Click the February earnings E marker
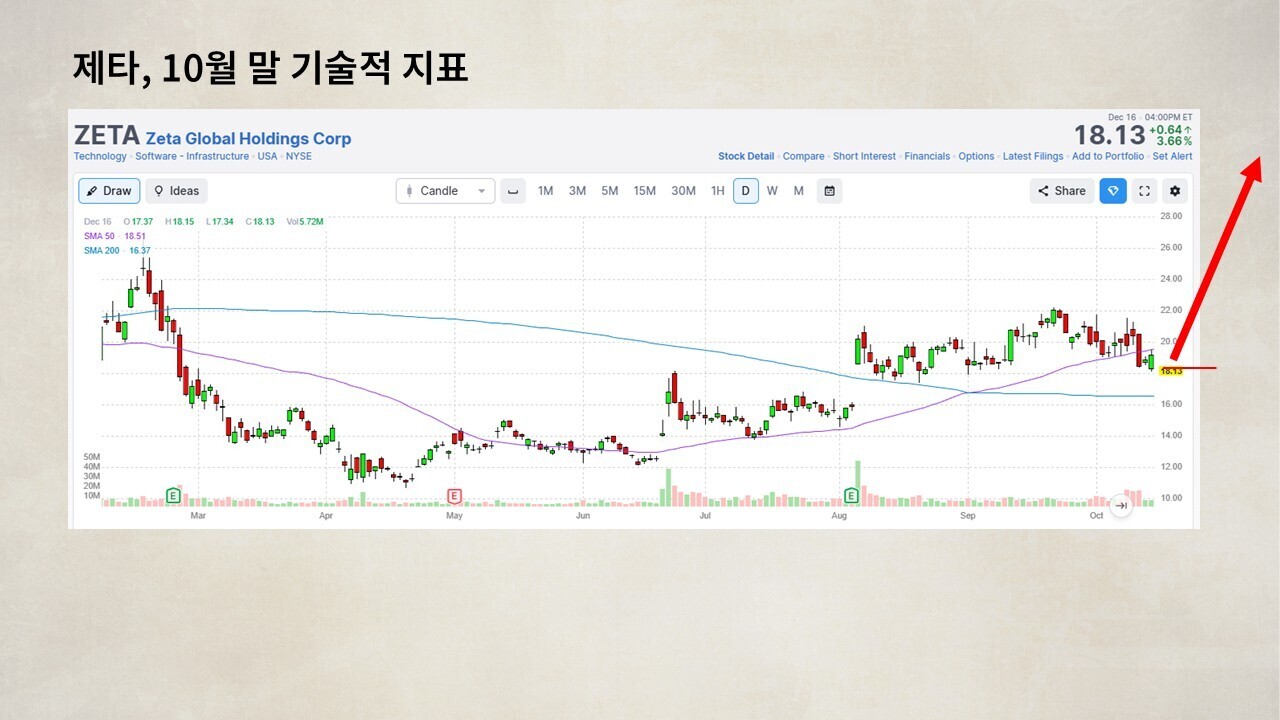The width and height of the screenshot is (1280, 720). (173, 495)
